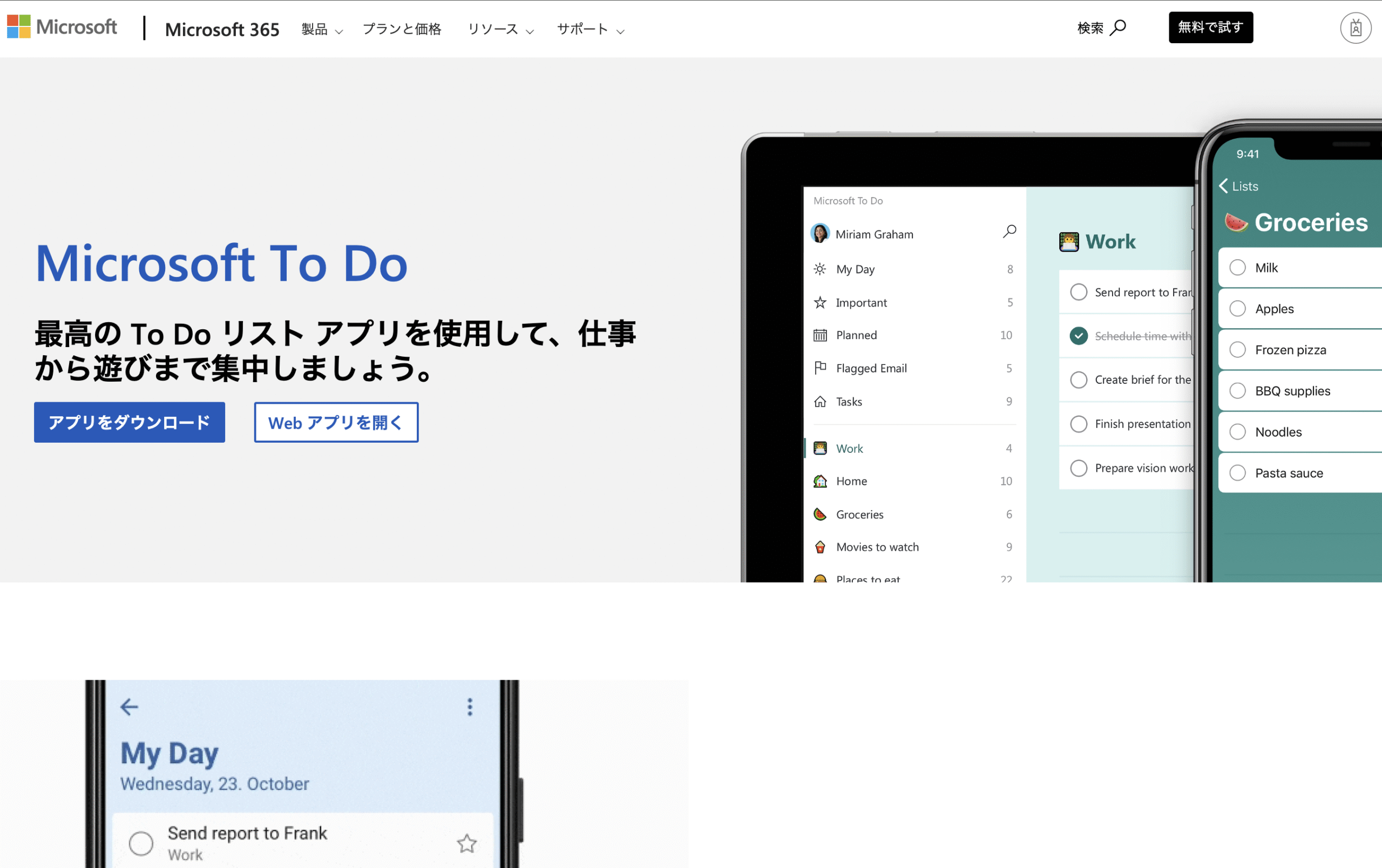Check off Finish presentation task
Screen dimensions: 1382x868
(1079, 424)
